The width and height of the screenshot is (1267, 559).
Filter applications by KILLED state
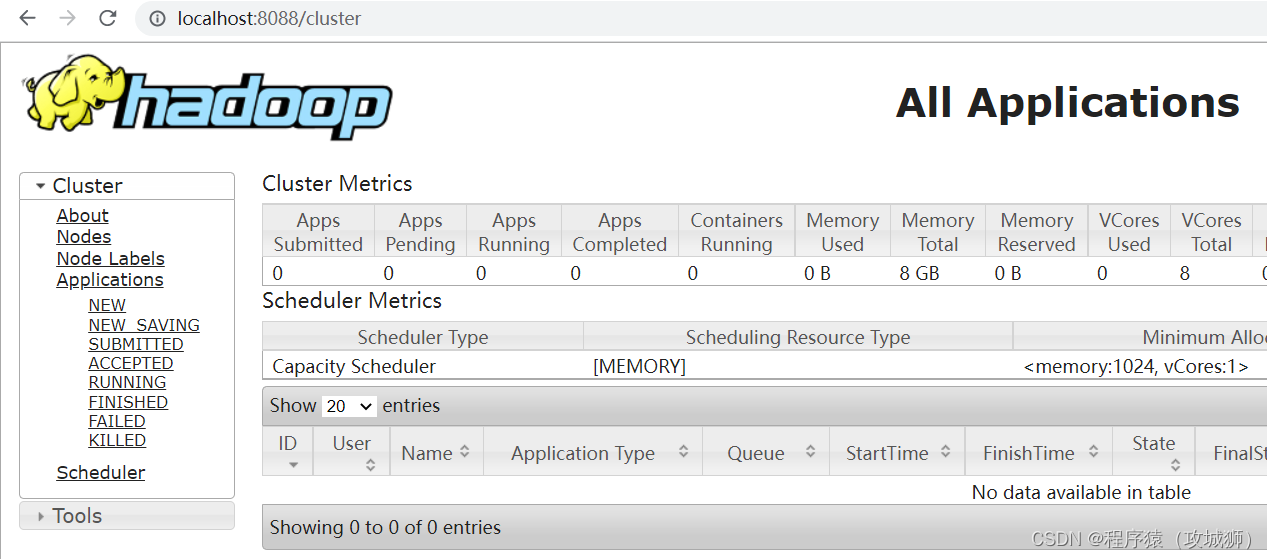coord(117,440)
